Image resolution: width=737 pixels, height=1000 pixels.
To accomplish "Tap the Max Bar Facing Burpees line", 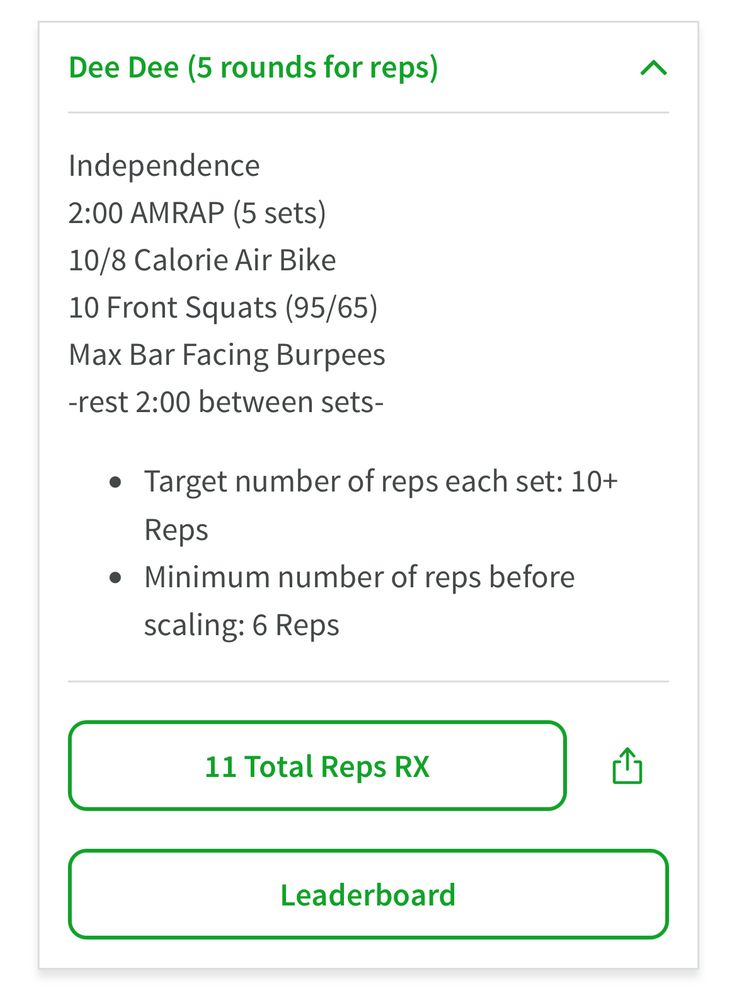I will click(227, 355).
